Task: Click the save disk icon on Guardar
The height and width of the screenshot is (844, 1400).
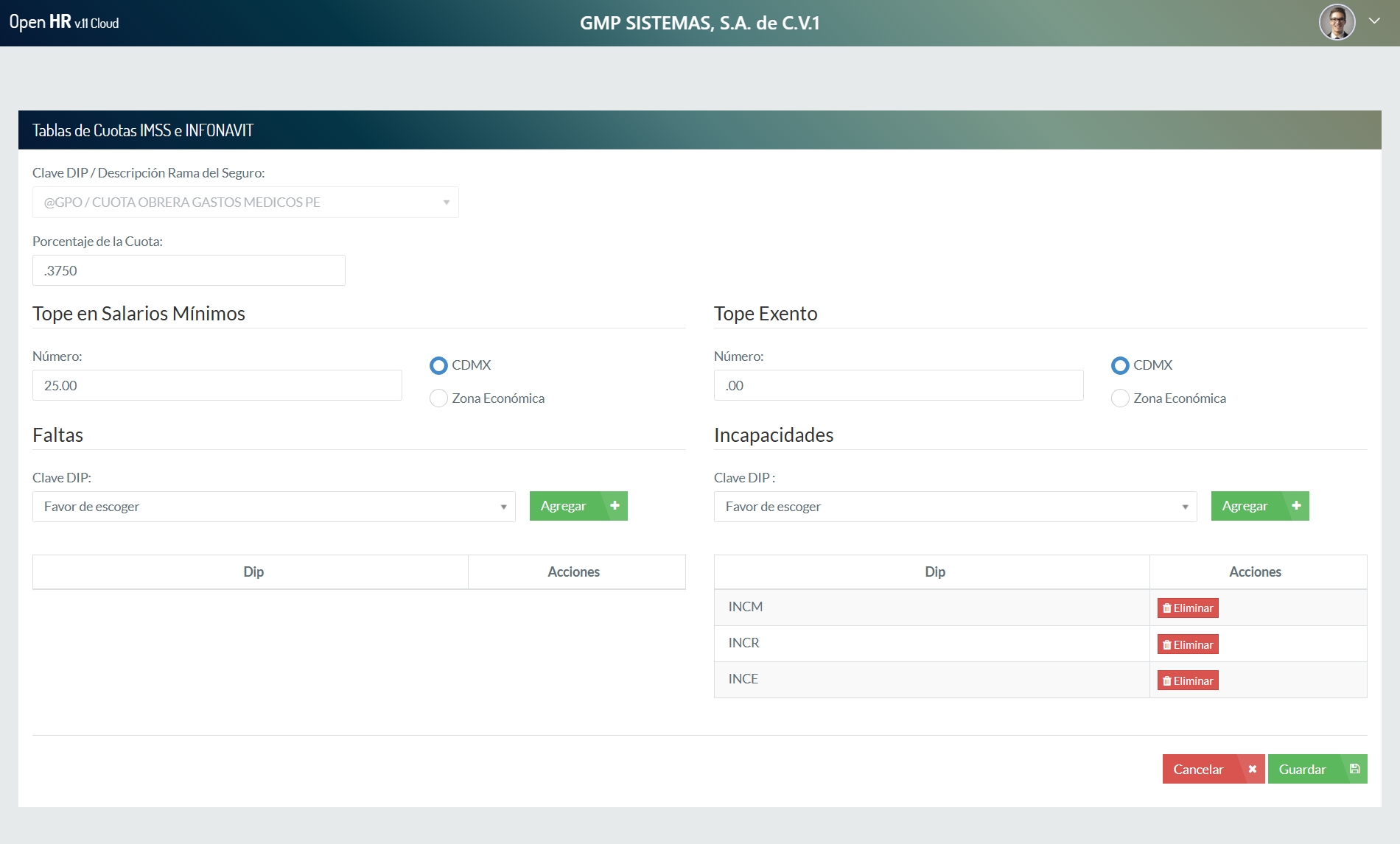Action: click(x=1354, y=769)
